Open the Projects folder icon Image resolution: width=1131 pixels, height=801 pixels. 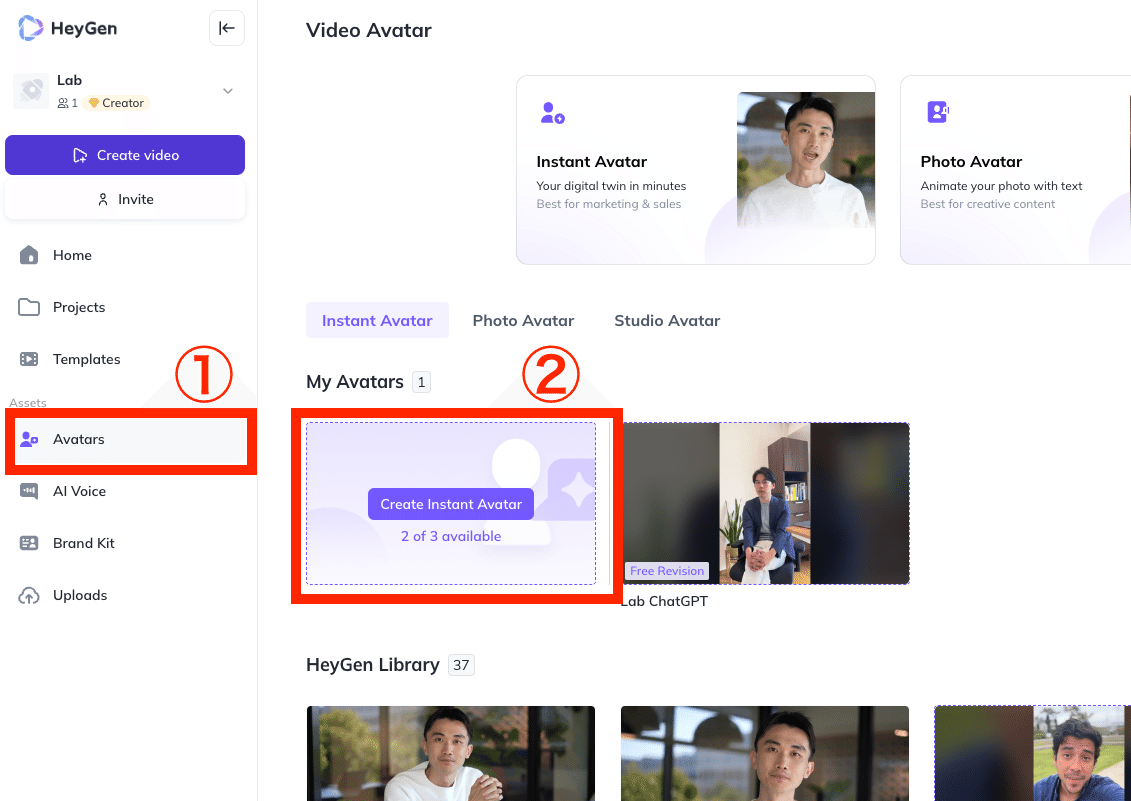(29, 307)
